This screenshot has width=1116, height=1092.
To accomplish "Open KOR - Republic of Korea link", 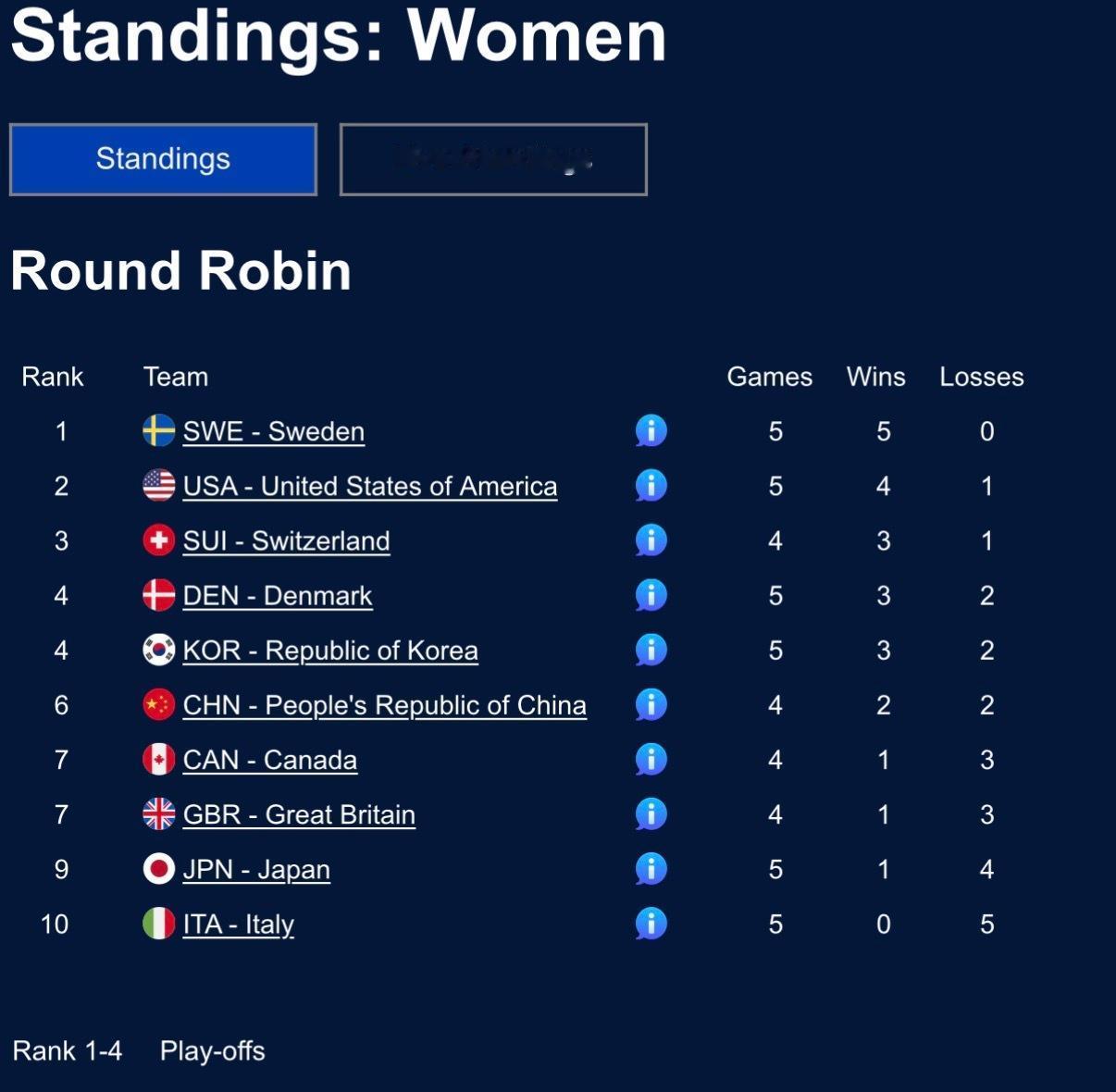I will click(x=330, y=651).
